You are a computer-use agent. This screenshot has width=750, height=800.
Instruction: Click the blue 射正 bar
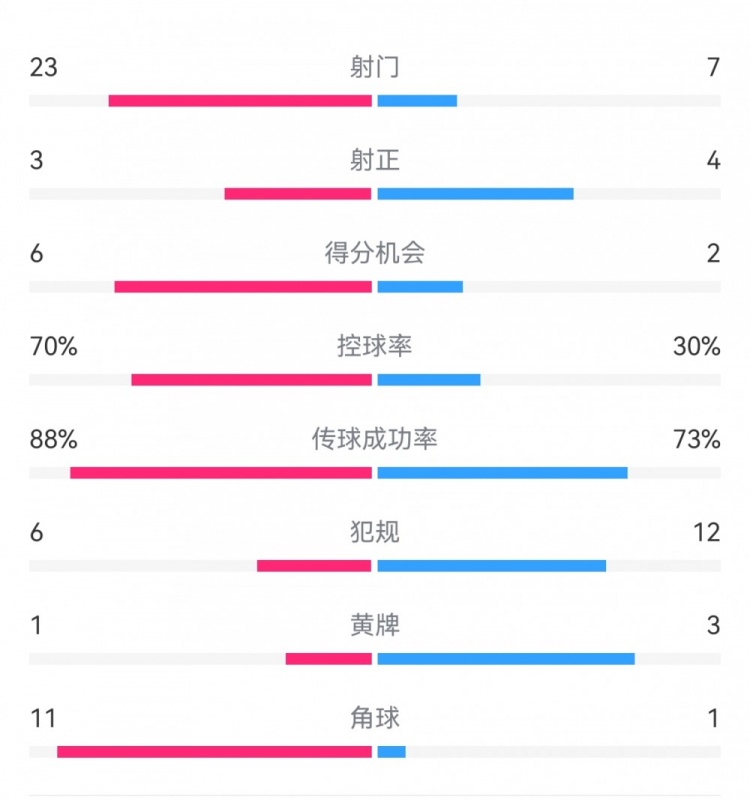[475, 194]
